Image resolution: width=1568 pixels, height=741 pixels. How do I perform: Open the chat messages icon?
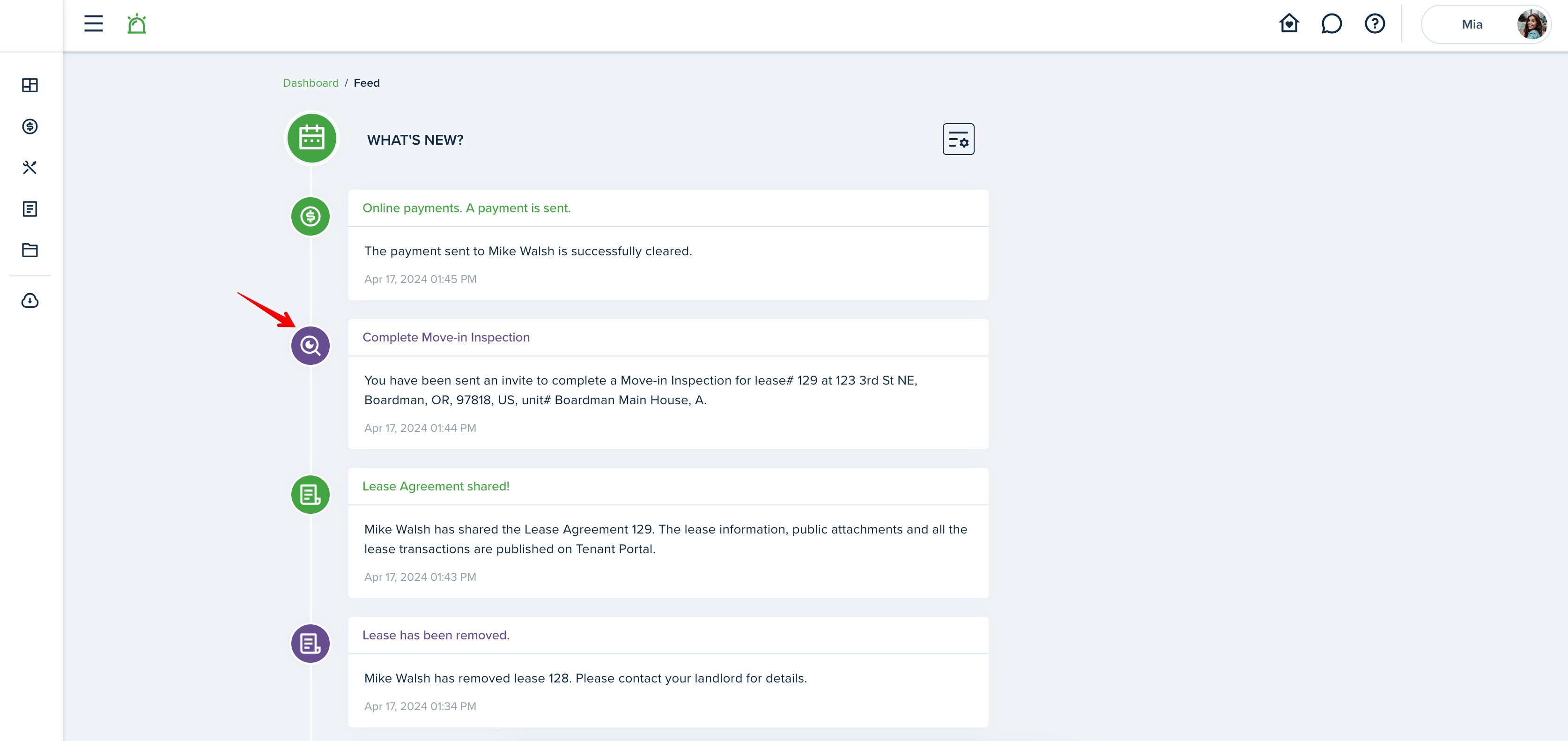(1331, 24)
